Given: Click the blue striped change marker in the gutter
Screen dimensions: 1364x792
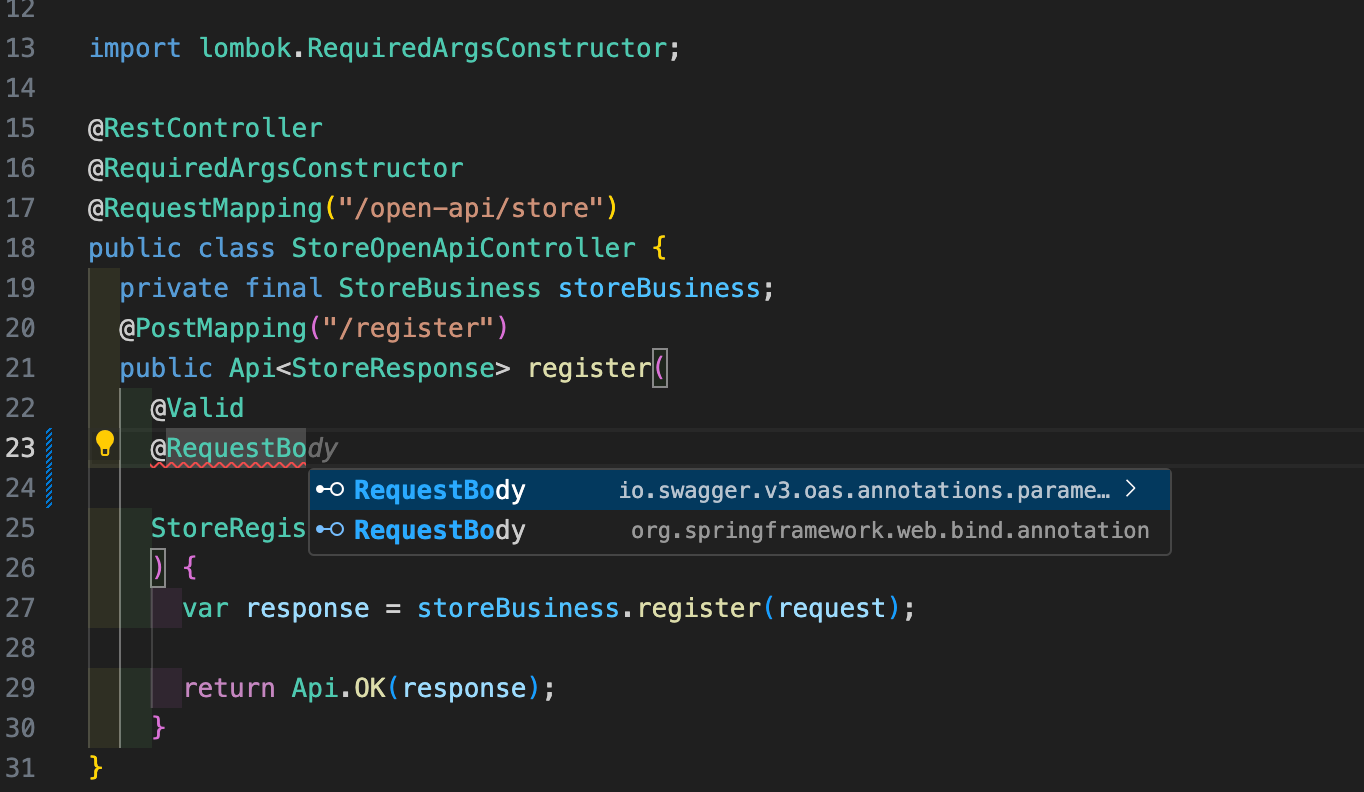Looking at the screenshot, I should tap(49, 465).
